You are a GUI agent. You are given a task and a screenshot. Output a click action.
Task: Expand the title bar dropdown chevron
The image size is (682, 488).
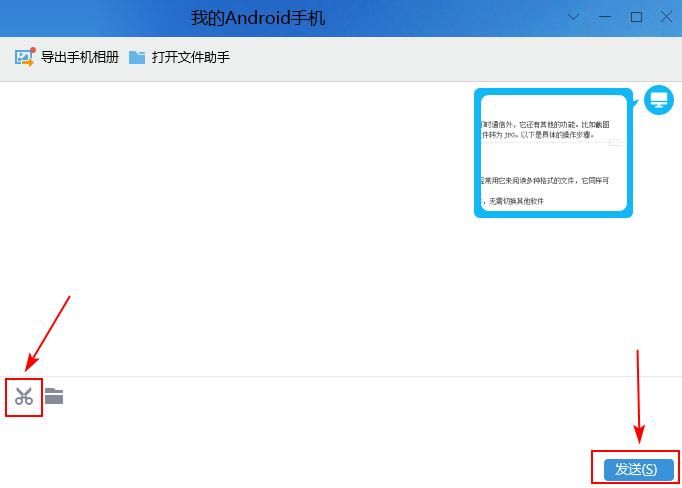[574, 17]
